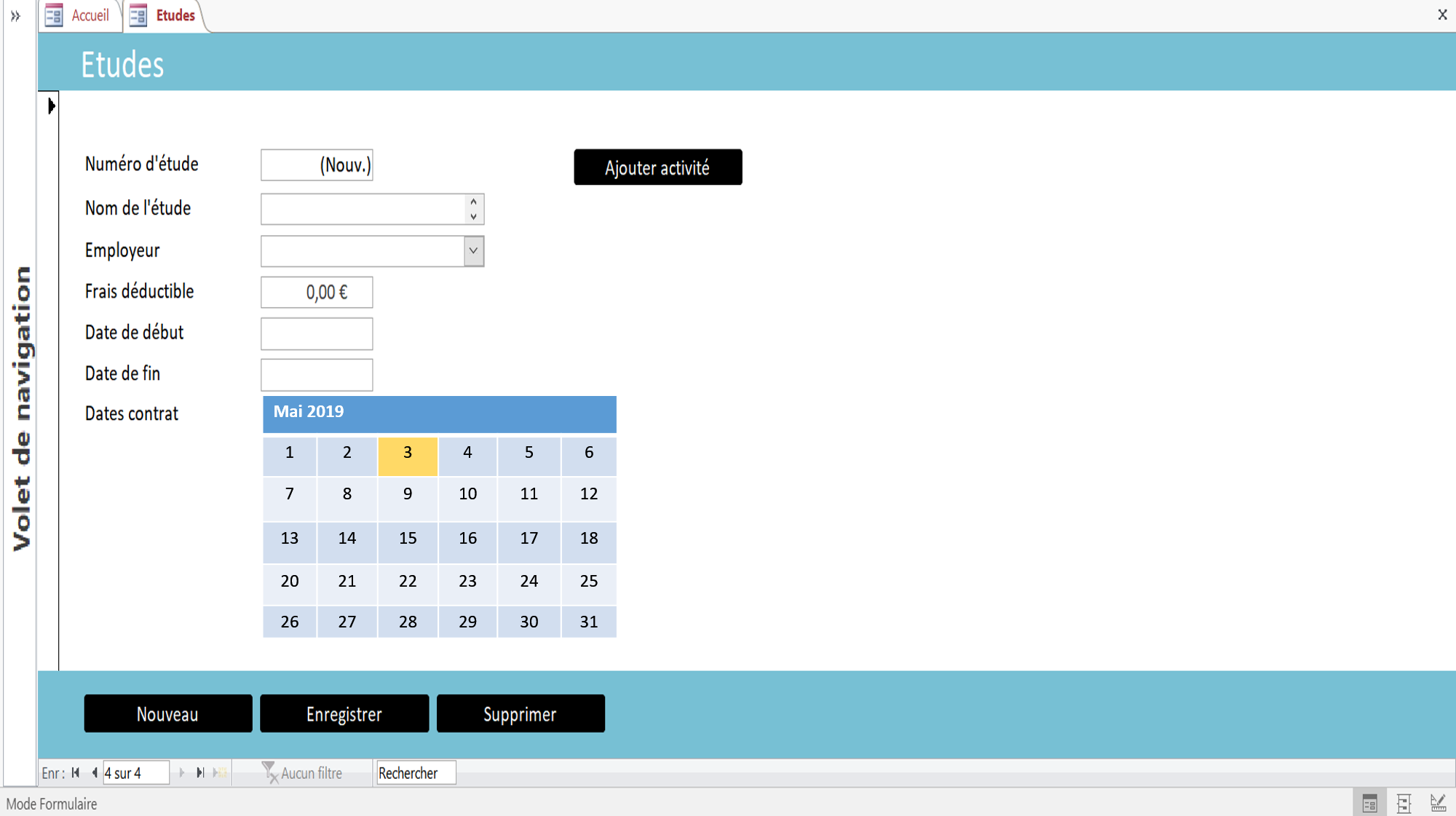Select day 21 in the calendar
The image size is (1456, 816).
[347, 585]
